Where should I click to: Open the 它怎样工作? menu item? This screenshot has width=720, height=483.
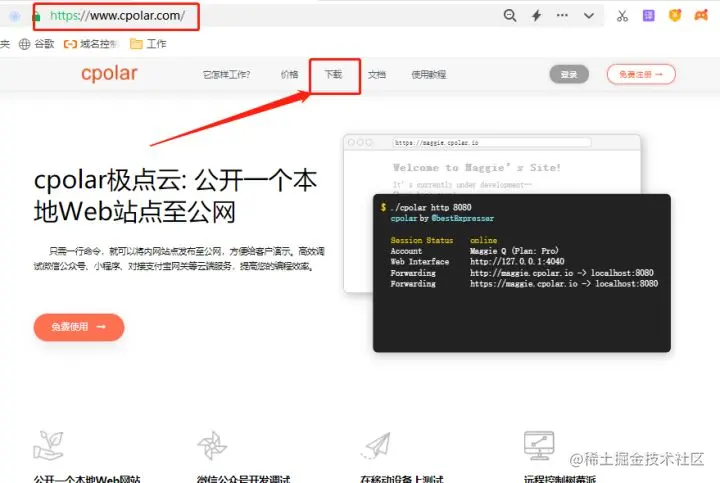(226, 74)
